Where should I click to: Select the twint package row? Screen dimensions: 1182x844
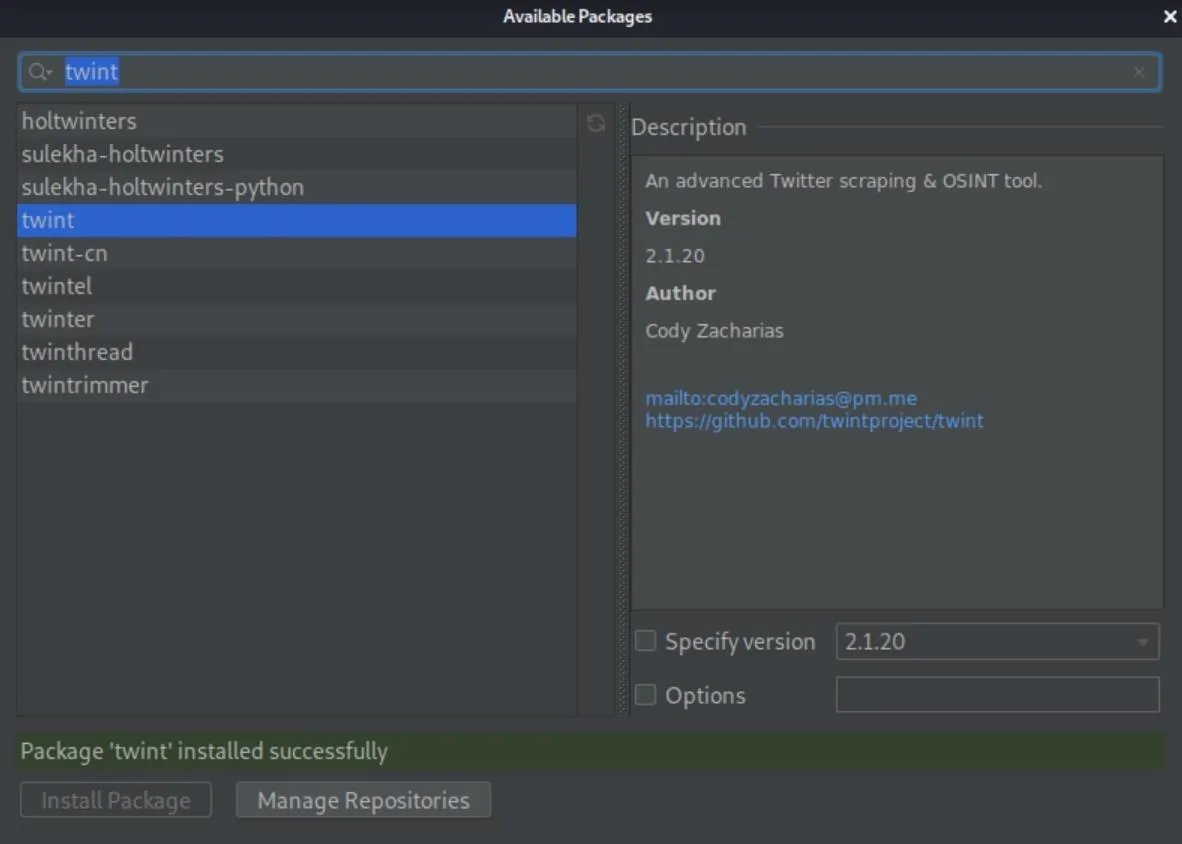click(x=296, y=220)
